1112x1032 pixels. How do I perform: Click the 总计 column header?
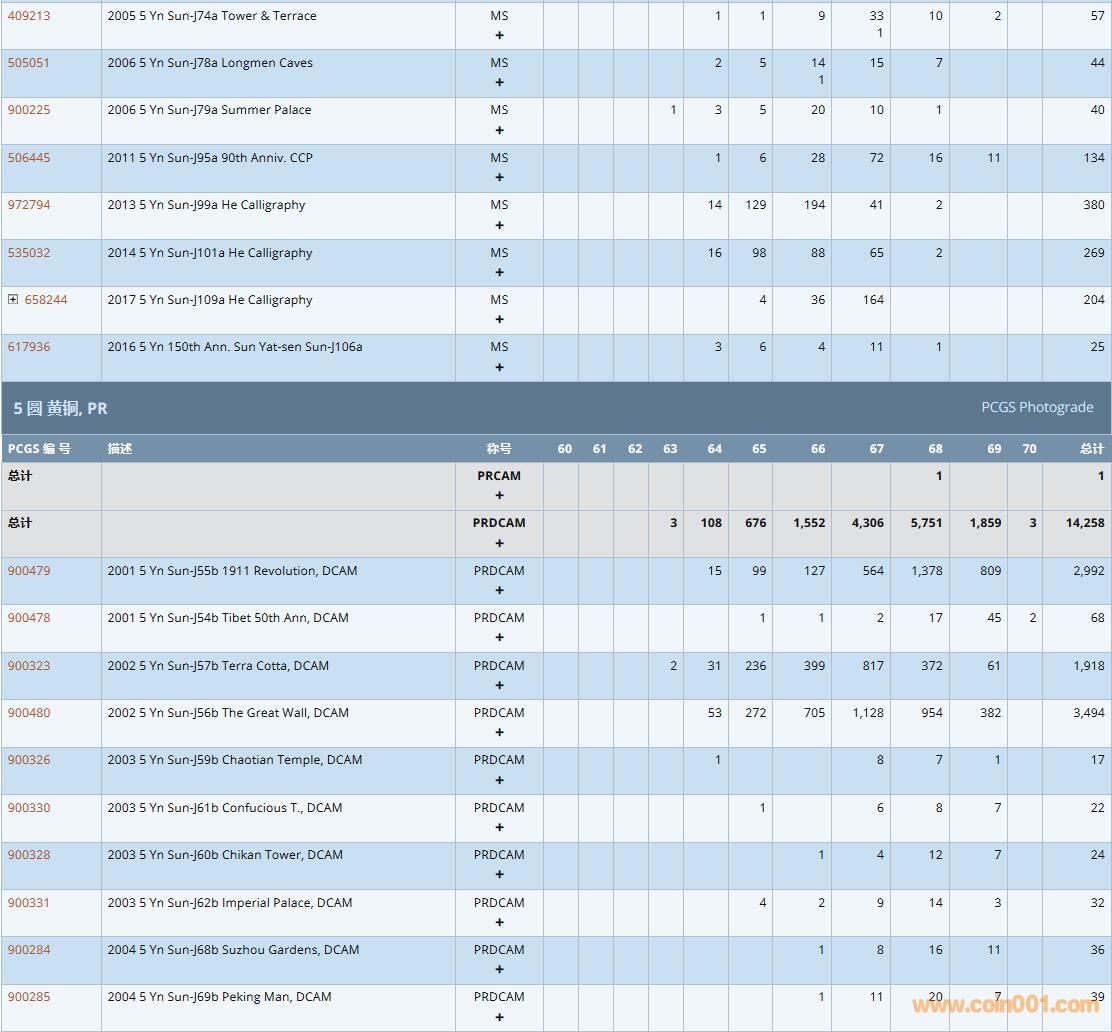coord(1091,449)
